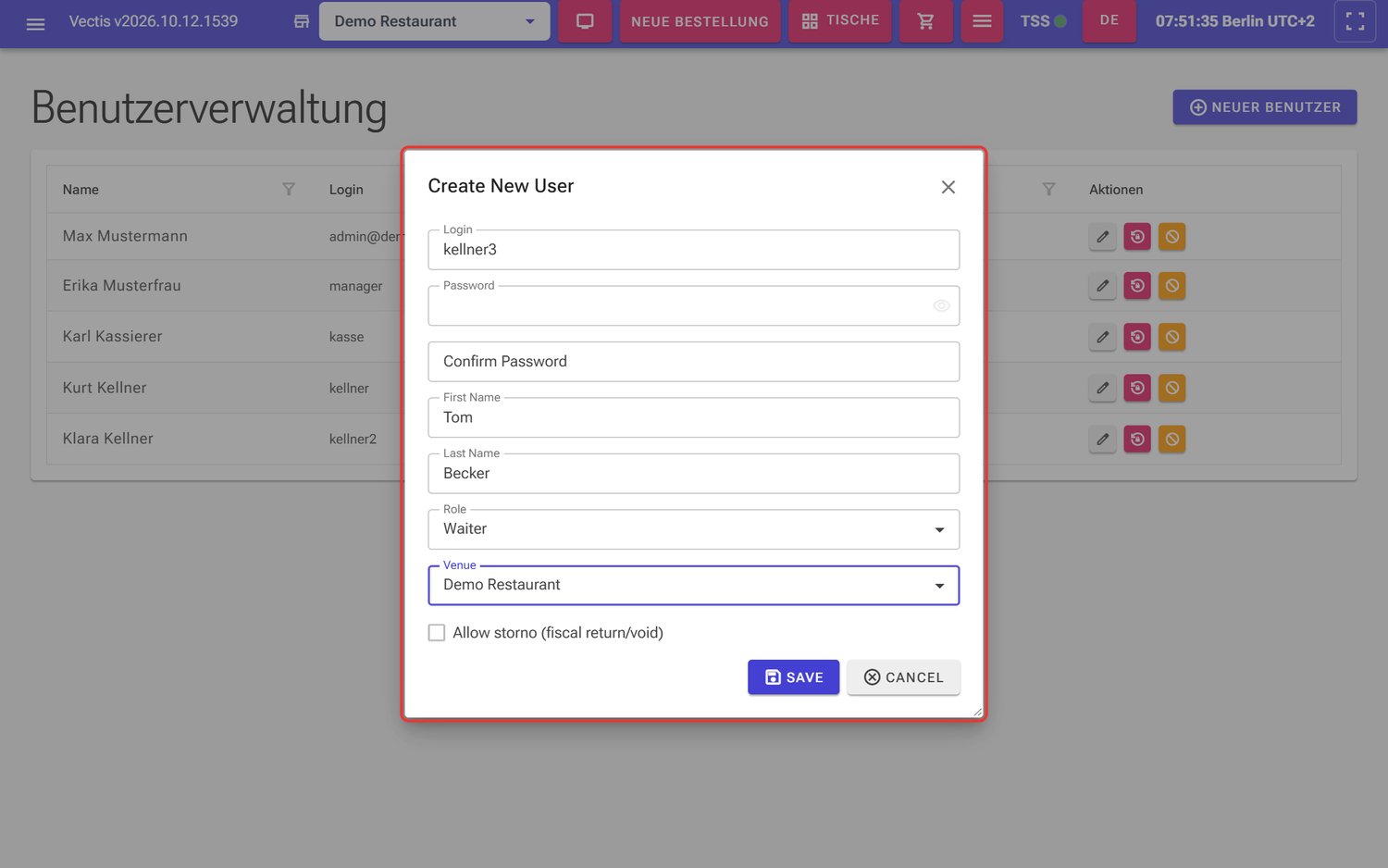Edit user Klara Kellner pencil icon
This screenshot has width=1388, height=868.
pos(1102,439)
